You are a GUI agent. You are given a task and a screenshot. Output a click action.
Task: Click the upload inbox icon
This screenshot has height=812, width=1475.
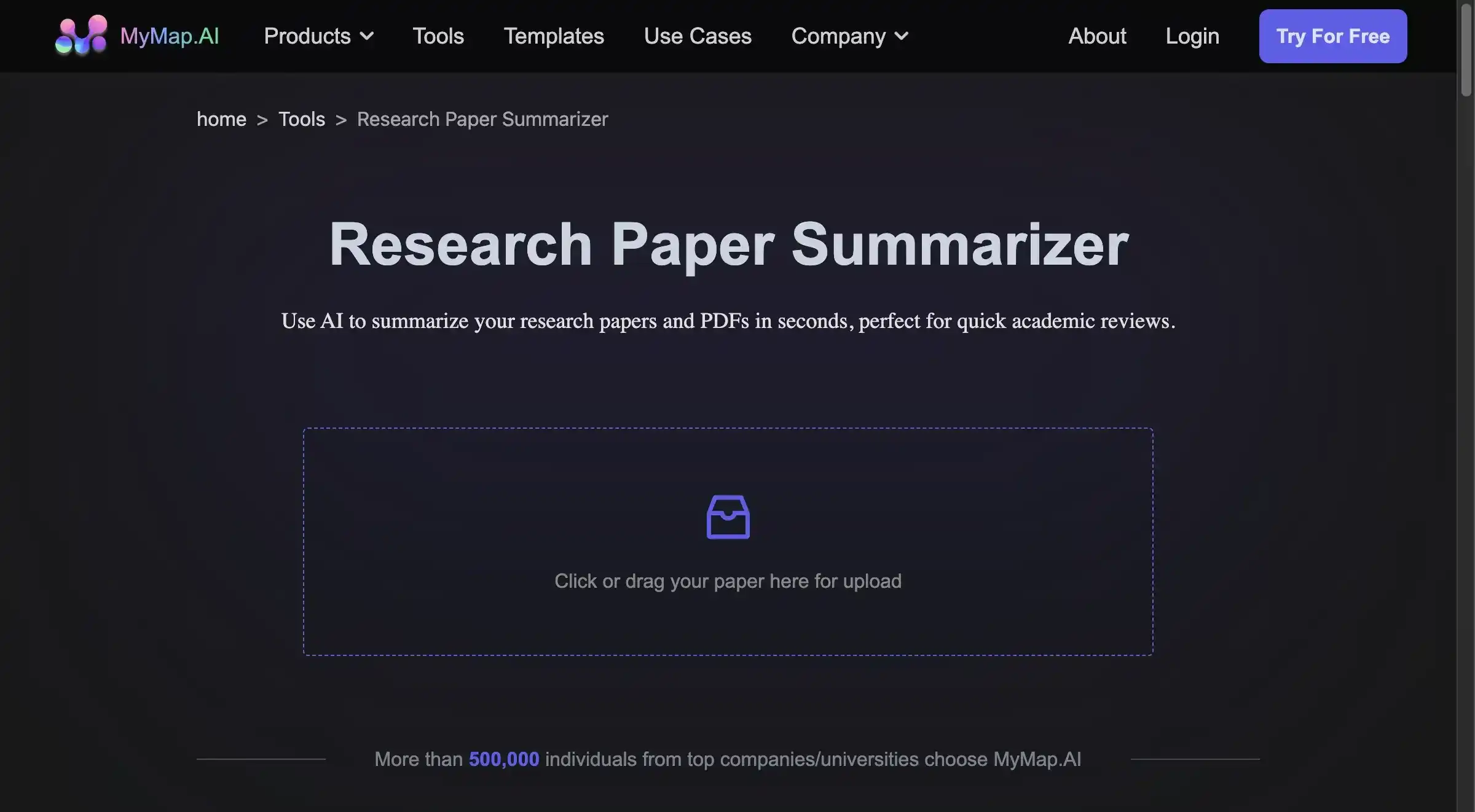coord(728,517)
